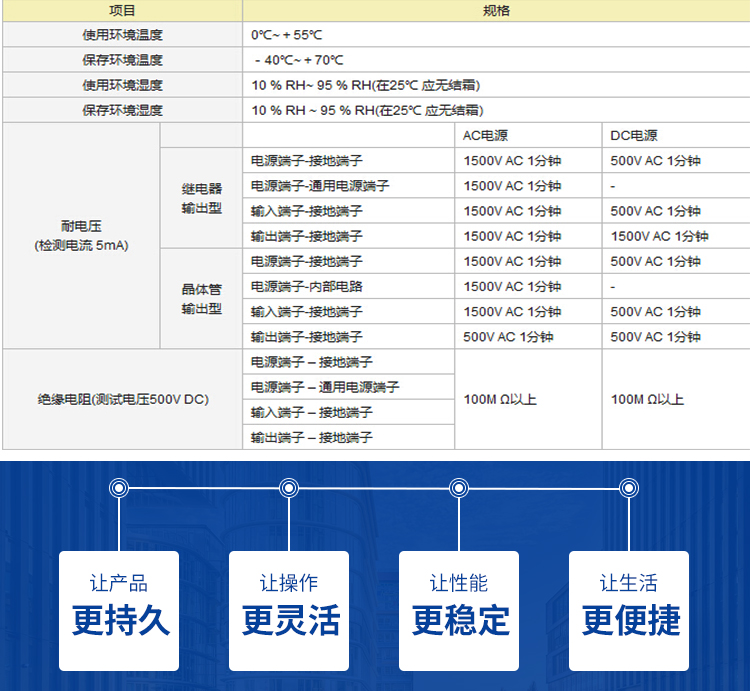
Task: Click the 规格 column header
Action: (x=496, y=10)
